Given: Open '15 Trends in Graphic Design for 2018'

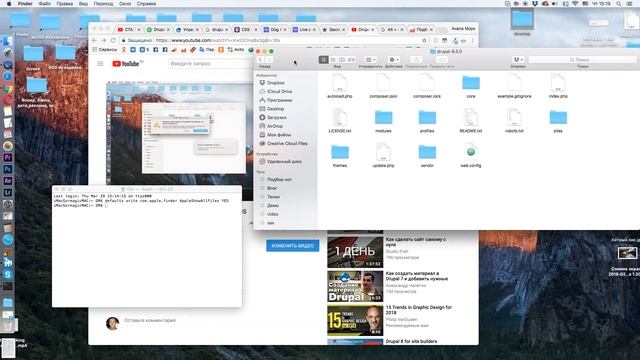Looking at the screenshot, I should point(418,310).
